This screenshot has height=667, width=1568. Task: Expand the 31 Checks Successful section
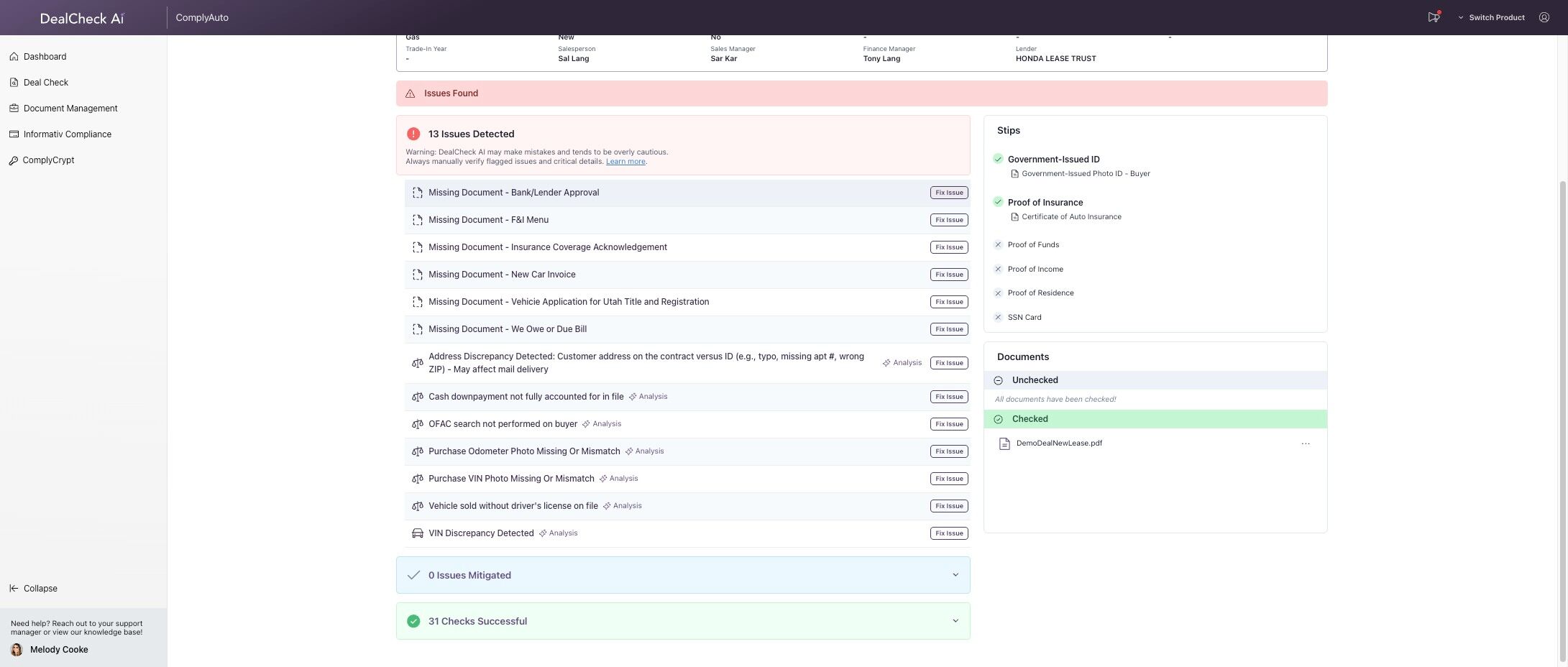point(683,621)
